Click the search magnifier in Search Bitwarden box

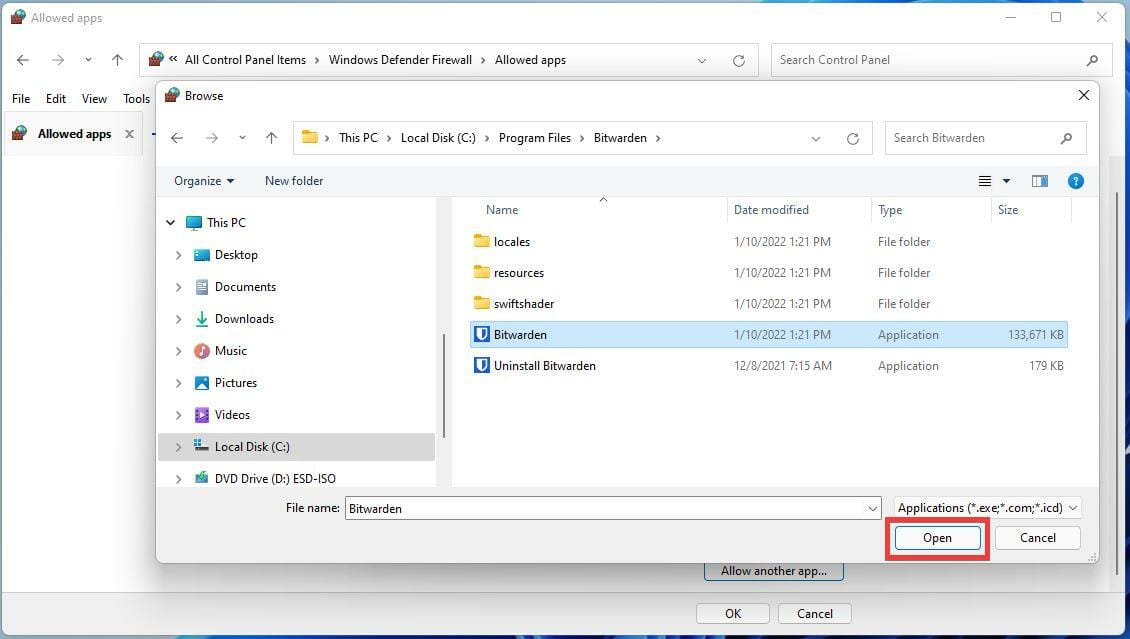pyautogui.click(x=1067, y=138)
